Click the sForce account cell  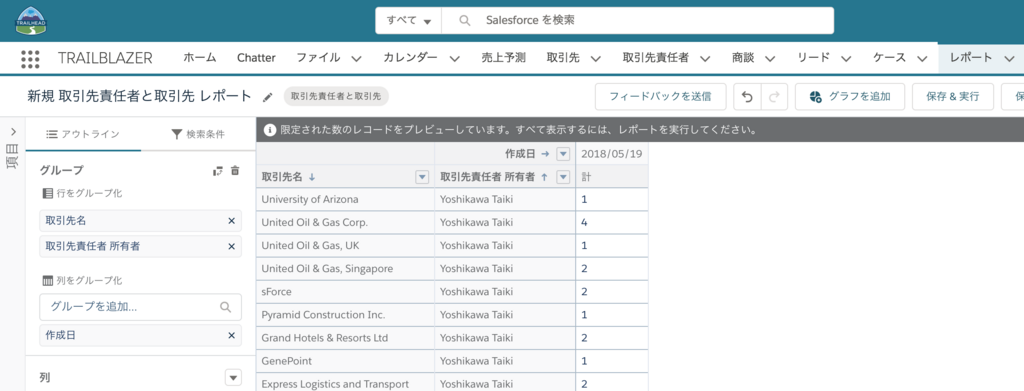345,292
